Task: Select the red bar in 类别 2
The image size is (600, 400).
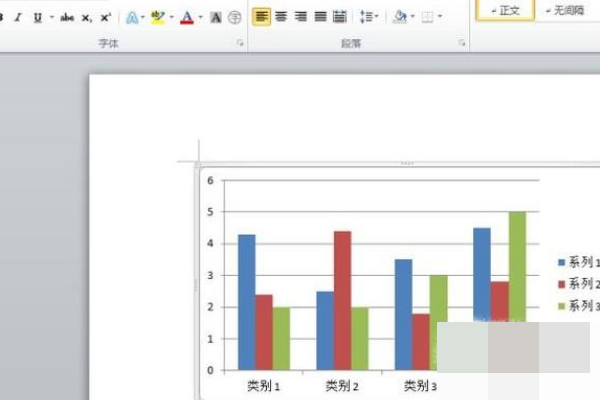Action: [x=342, y=301]
